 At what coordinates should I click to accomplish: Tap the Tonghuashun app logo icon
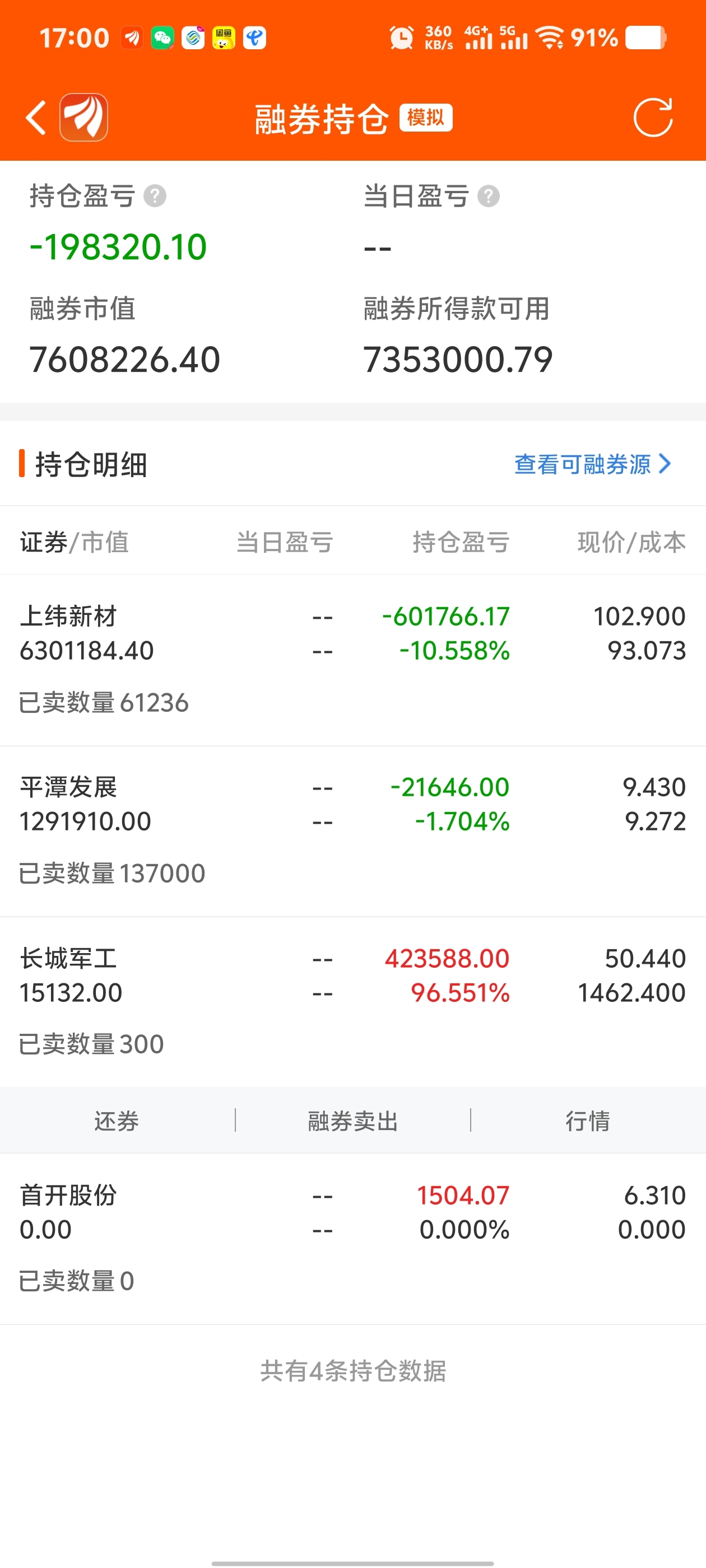83,117
